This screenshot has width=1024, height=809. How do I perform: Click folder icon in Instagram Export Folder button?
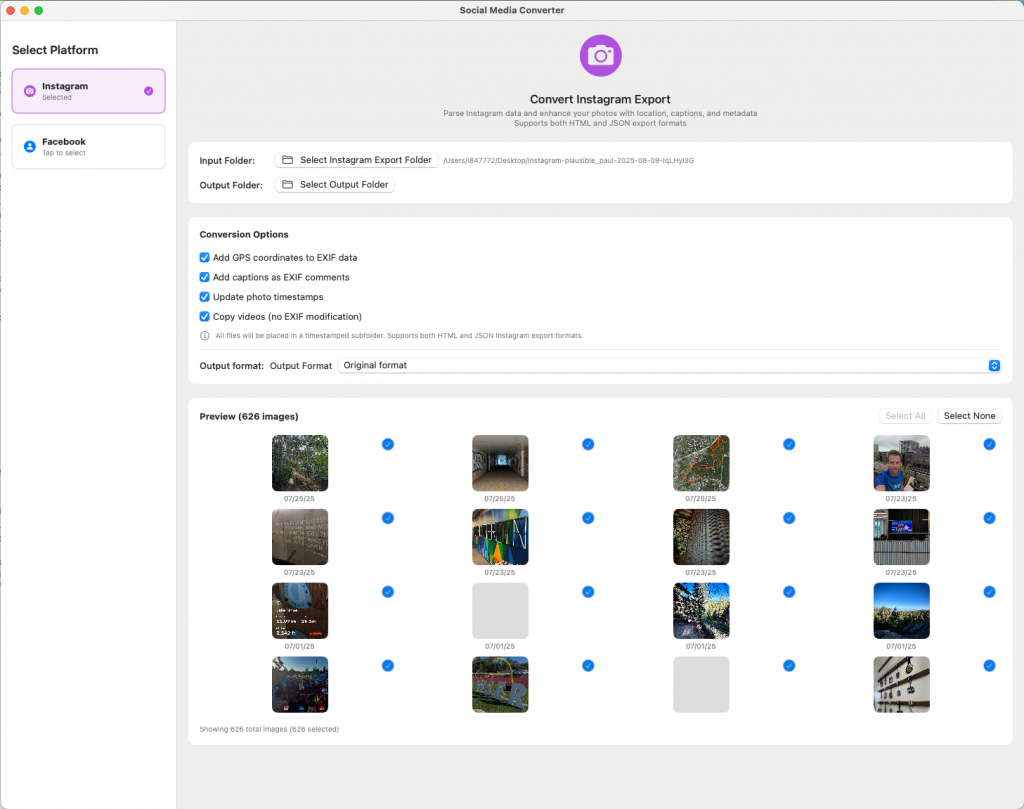tap(287, 160)
